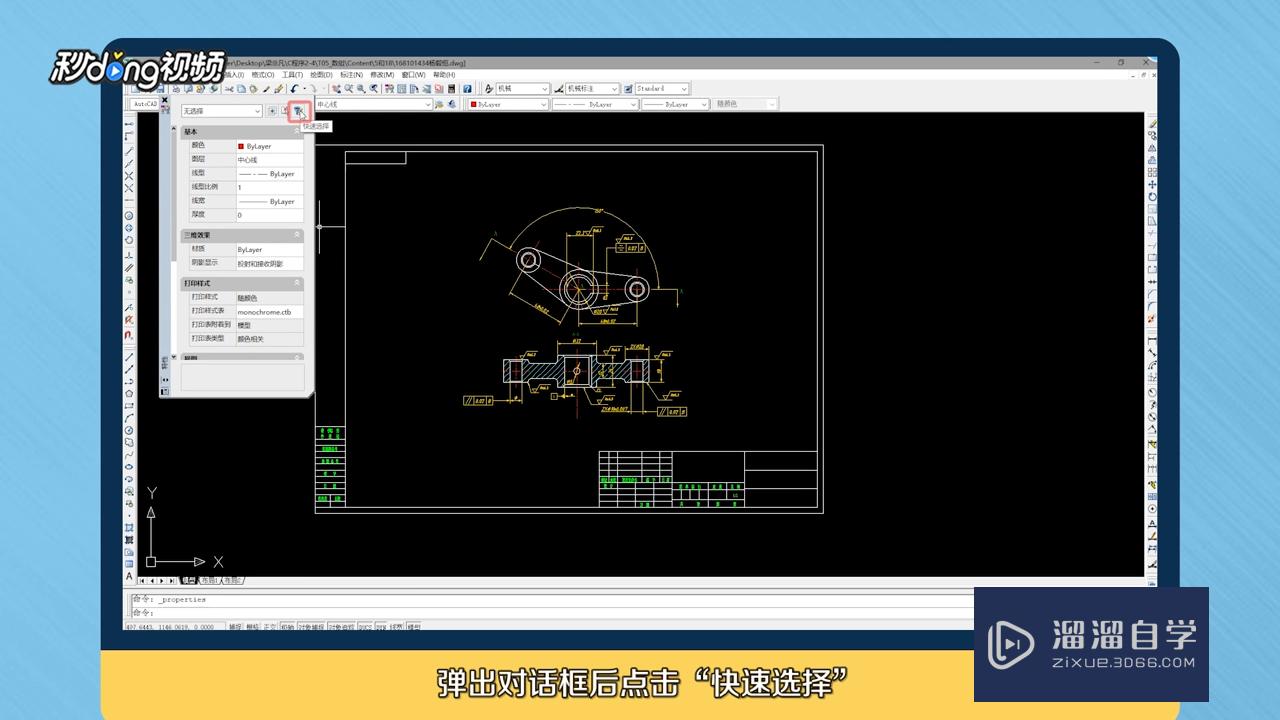Toggle the DYN status button

click(x=381, y=627)
